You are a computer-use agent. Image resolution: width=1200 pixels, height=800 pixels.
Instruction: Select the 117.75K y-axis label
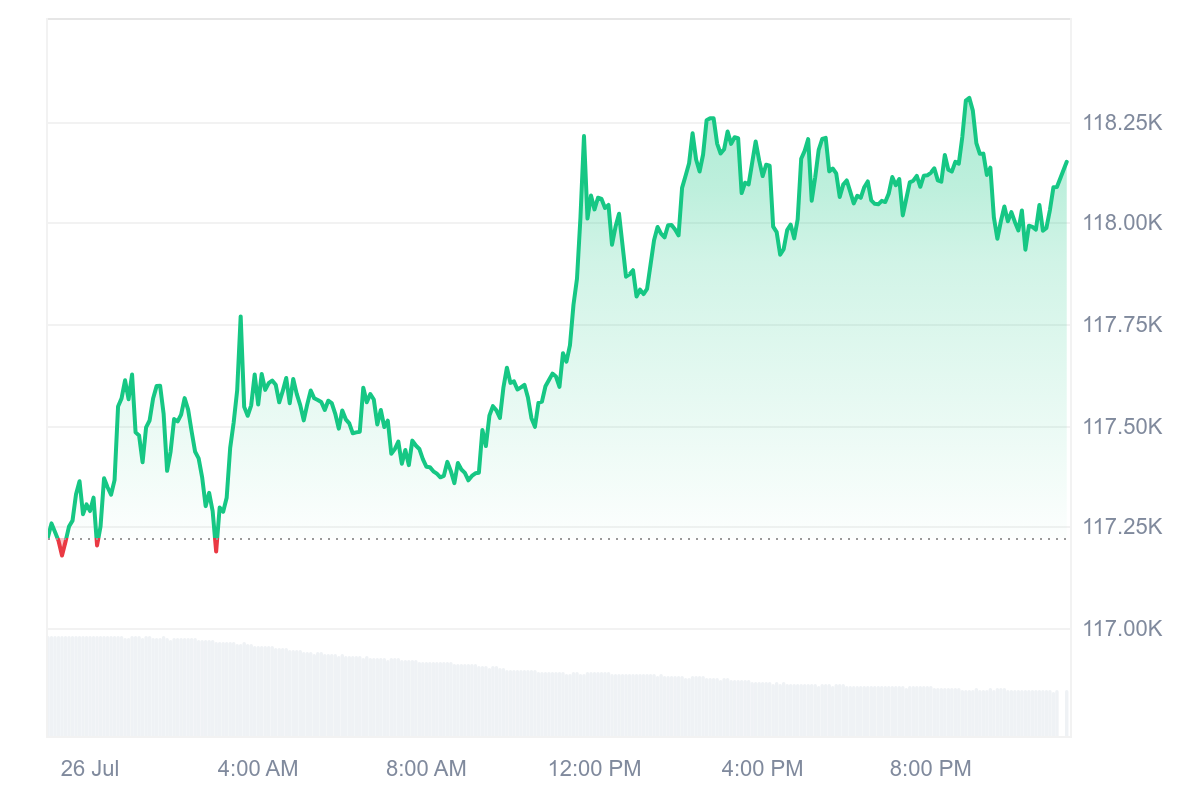[x=1122, y=325]
